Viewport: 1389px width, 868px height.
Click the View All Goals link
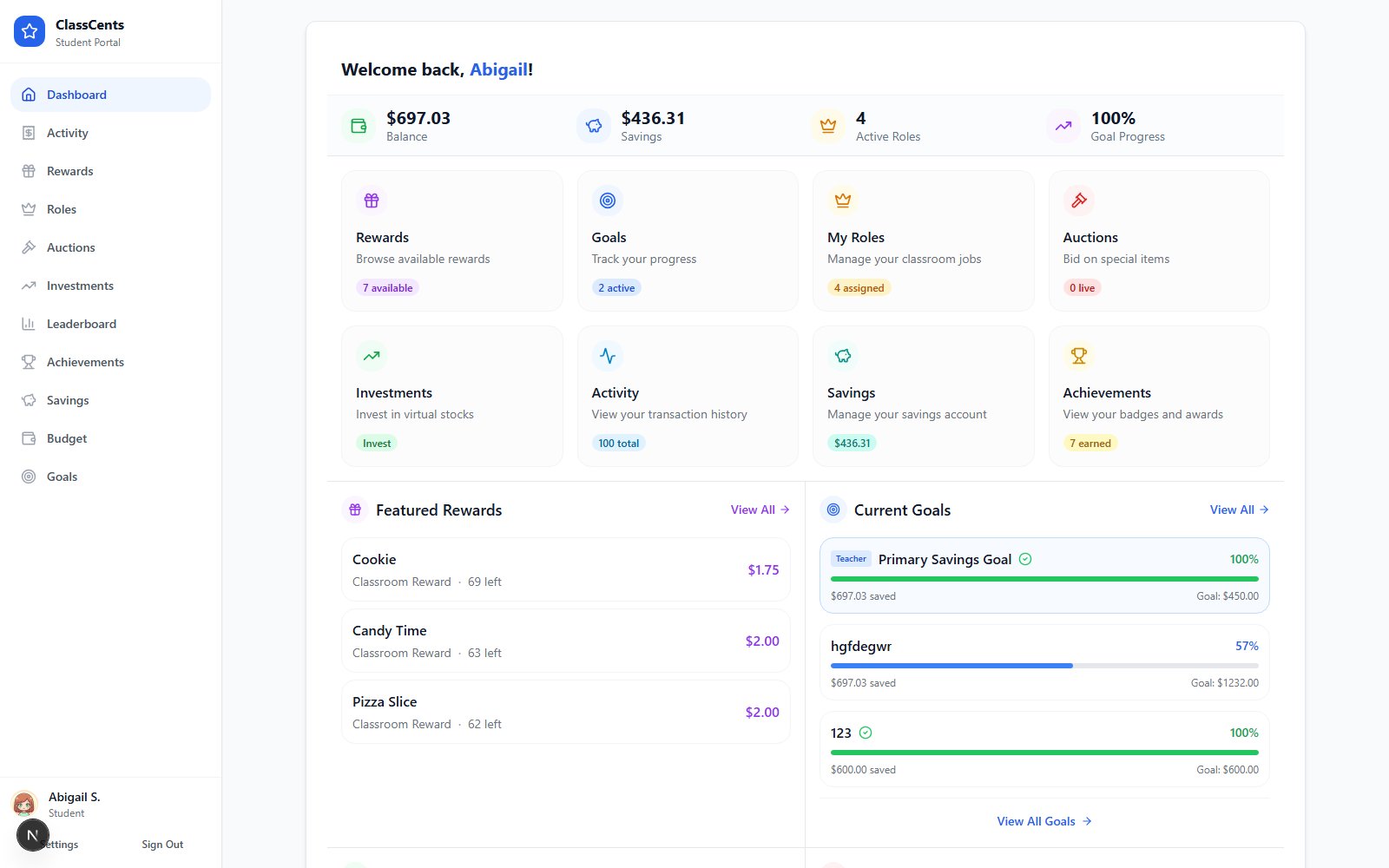[x=1044, y=821]
